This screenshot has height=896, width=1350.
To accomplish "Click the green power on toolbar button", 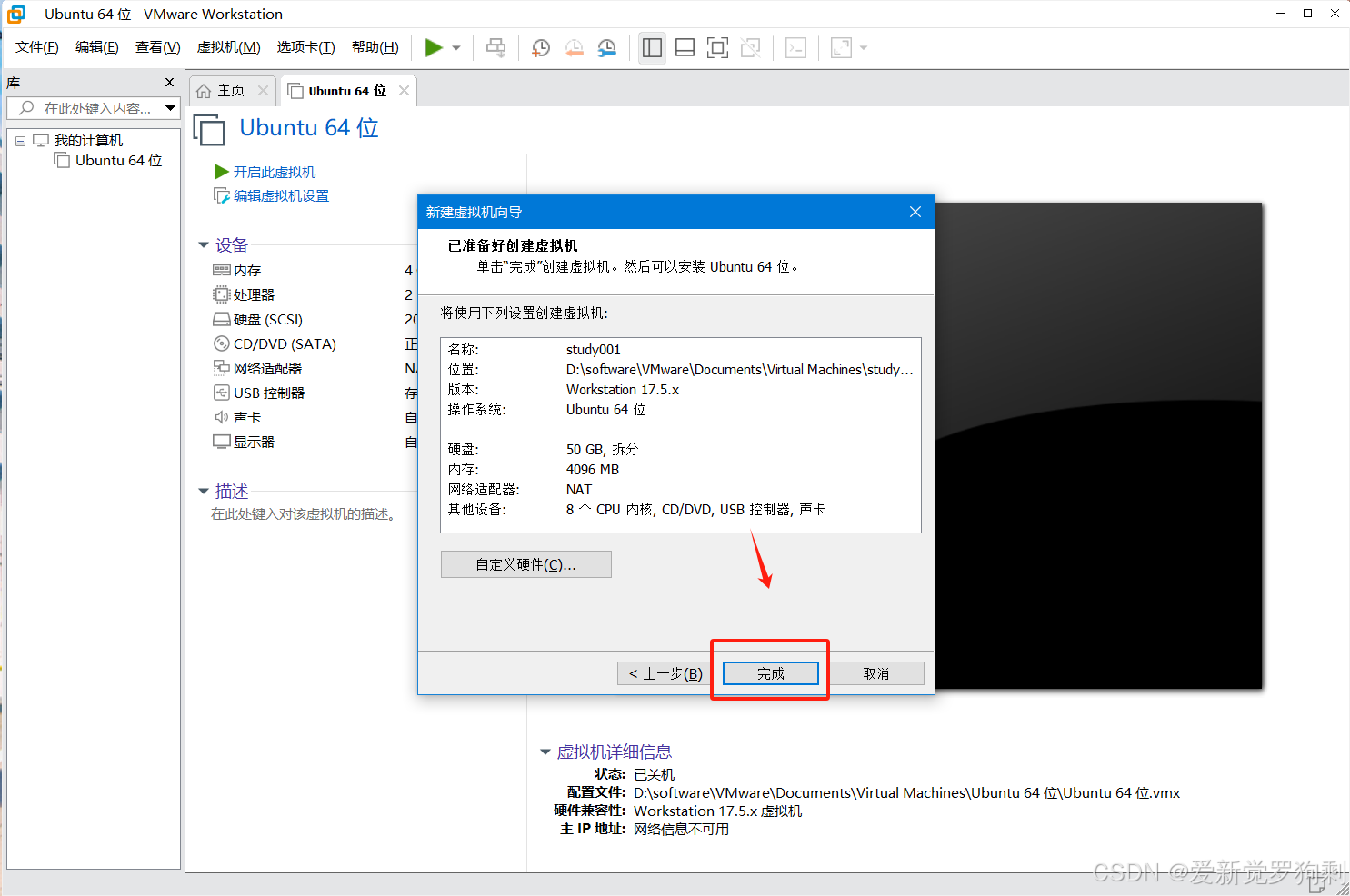I will (434, 47).
